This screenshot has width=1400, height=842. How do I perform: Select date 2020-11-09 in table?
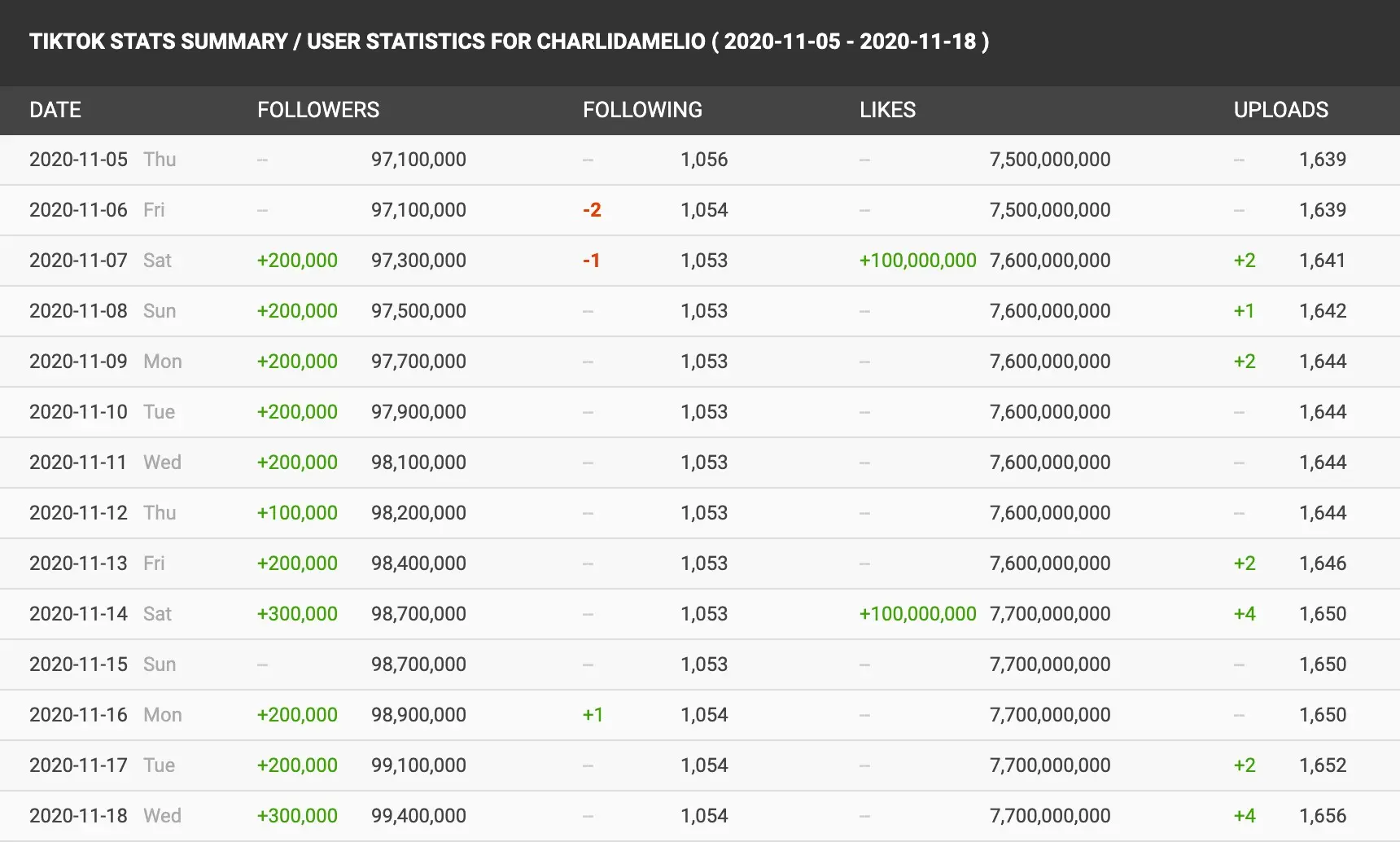click(x=78, y=362)
